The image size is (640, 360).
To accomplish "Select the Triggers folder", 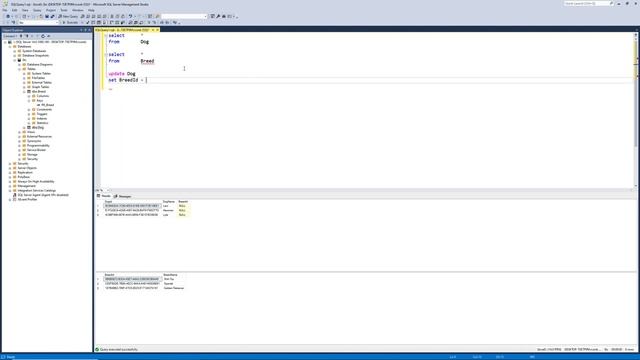I will click(42, 114).
